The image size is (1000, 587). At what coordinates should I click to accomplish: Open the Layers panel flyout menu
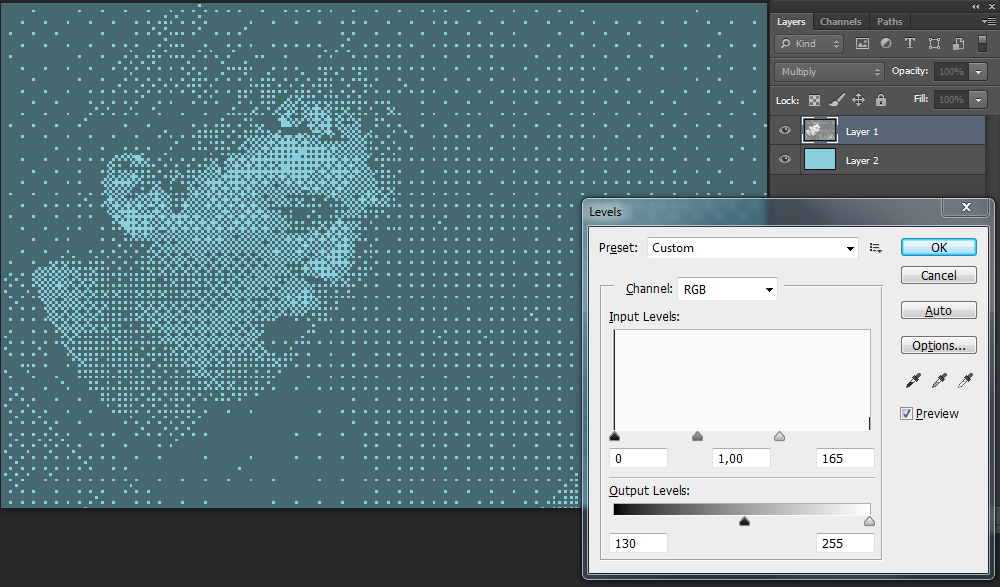point(989,21)
